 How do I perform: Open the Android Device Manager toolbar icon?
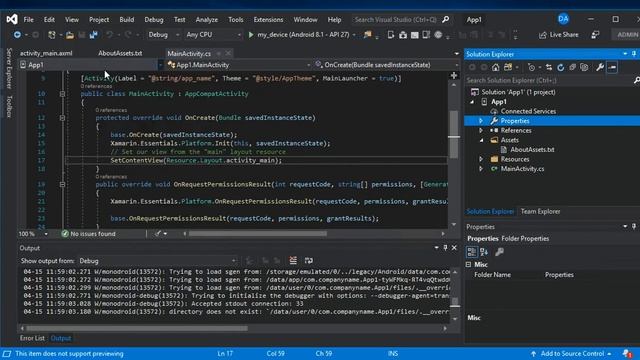tap(391, 35)
